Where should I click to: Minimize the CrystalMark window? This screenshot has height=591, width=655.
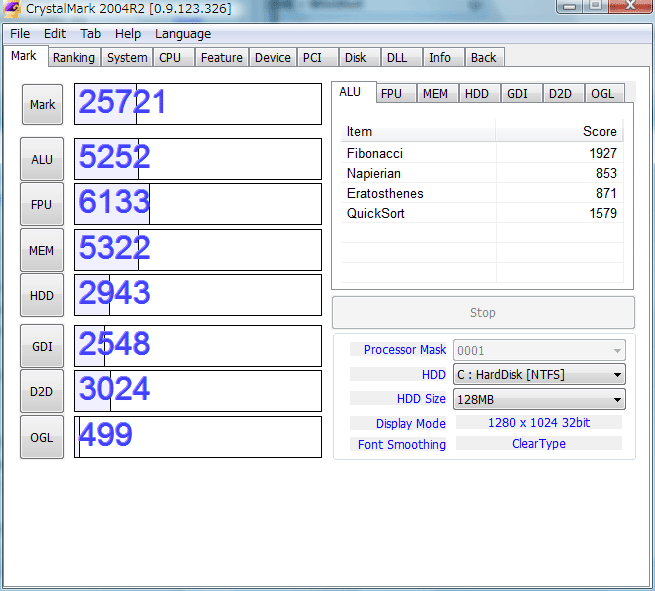pyautogui.click(x=570, y=6)
